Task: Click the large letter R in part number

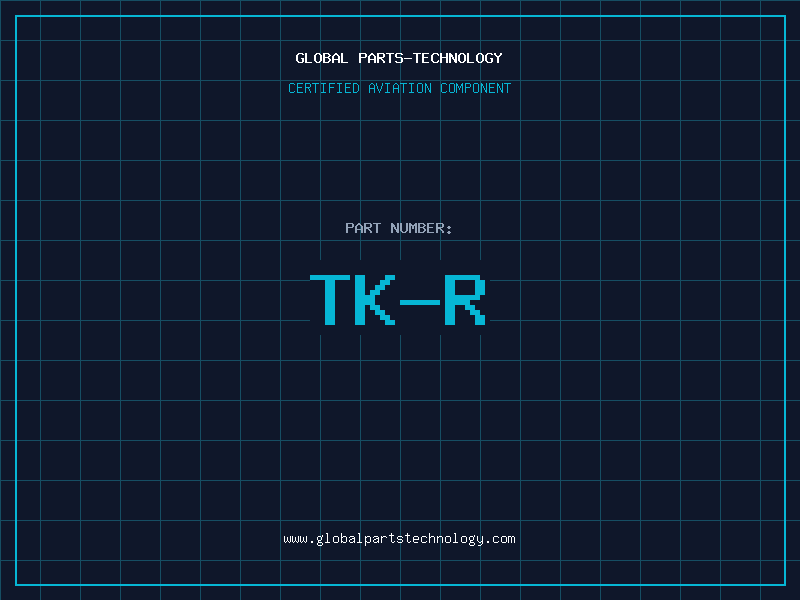Action: tap(464, 300)
